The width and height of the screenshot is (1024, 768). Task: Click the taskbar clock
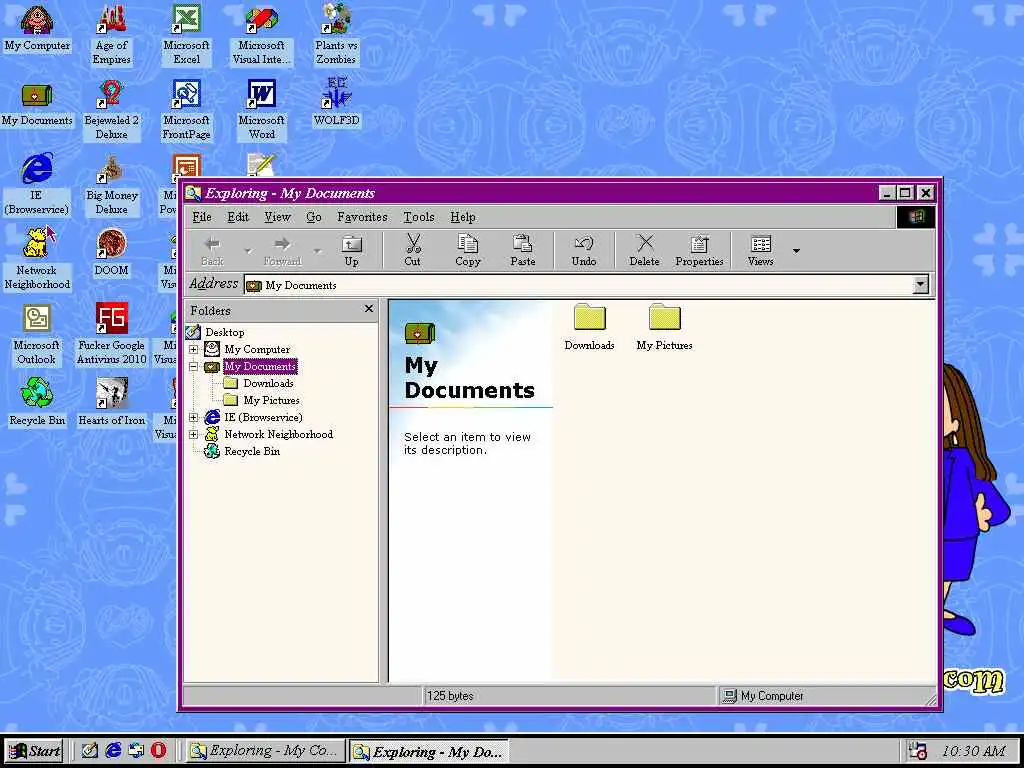pos(973,751)
